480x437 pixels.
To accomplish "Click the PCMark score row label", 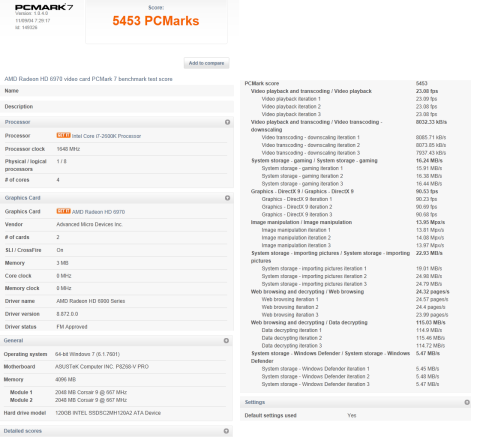I will pos(262,83).
